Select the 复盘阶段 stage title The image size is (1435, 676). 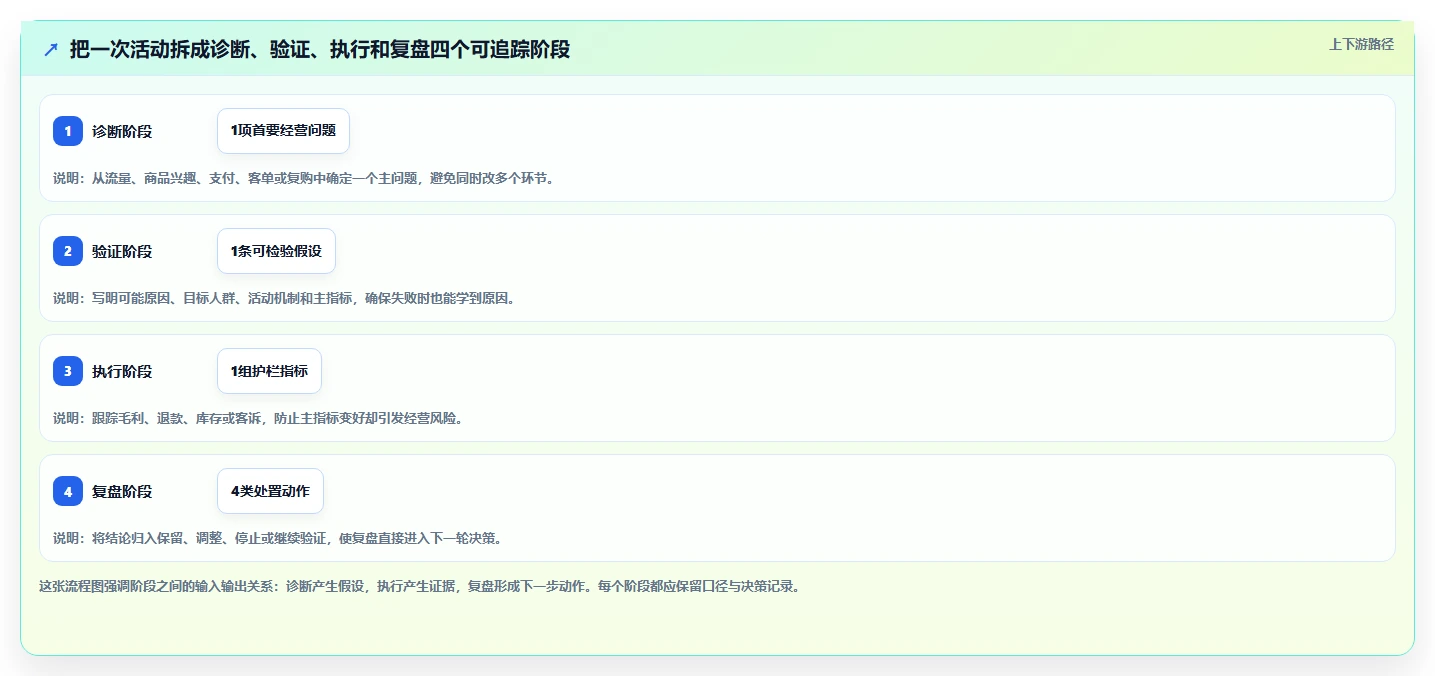[x=122, y=491]
